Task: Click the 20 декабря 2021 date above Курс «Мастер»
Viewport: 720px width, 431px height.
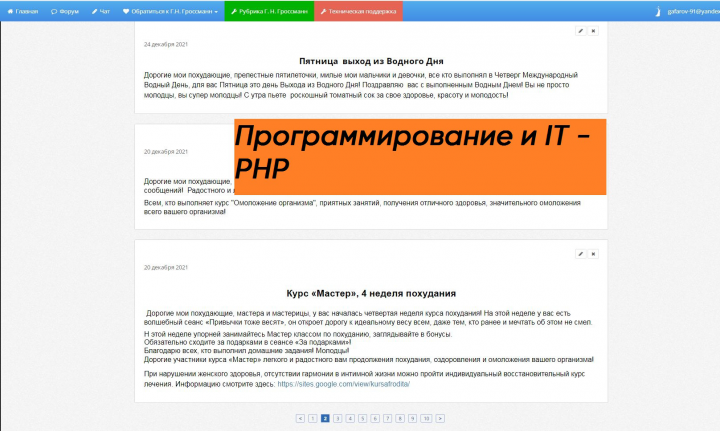Action: point(166,268)
